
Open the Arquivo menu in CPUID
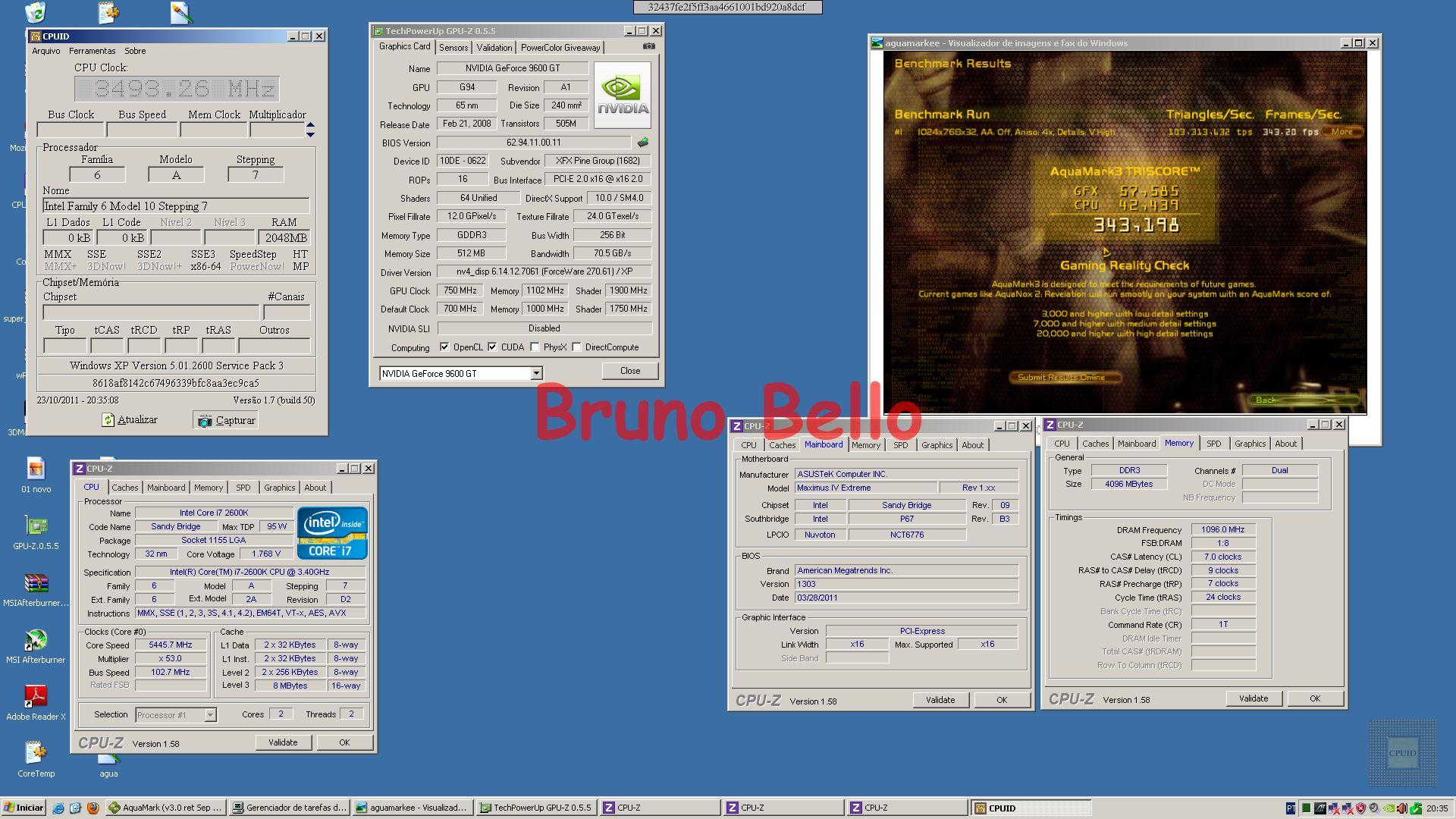point(46,51)
